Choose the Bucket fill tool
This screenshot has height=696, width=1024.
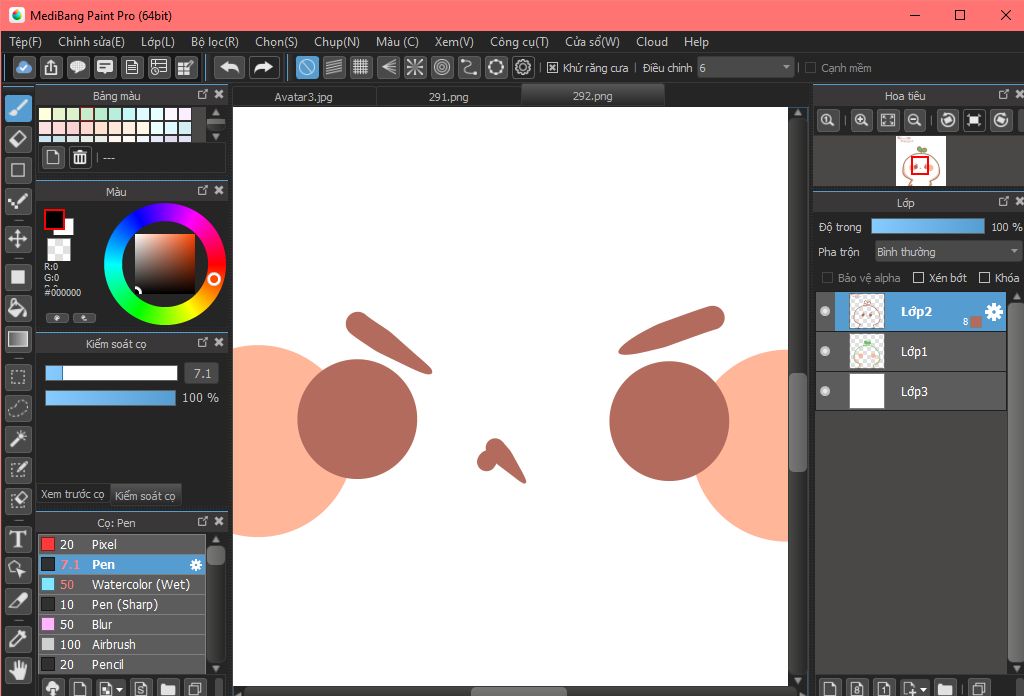18,308
